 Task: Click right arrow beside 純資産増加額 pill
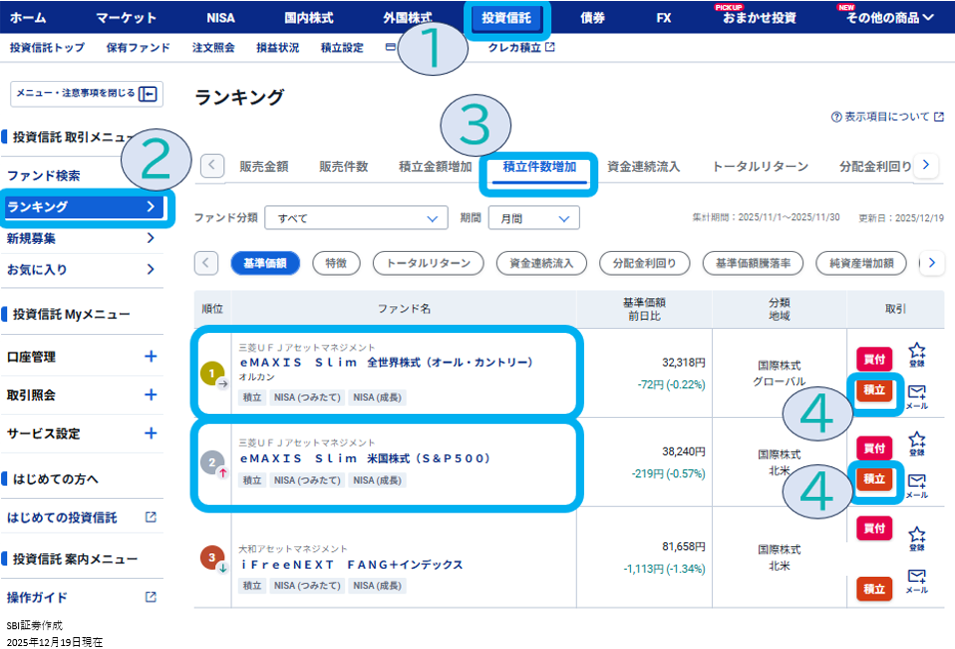pyautogui.click(x=931, y=263)
